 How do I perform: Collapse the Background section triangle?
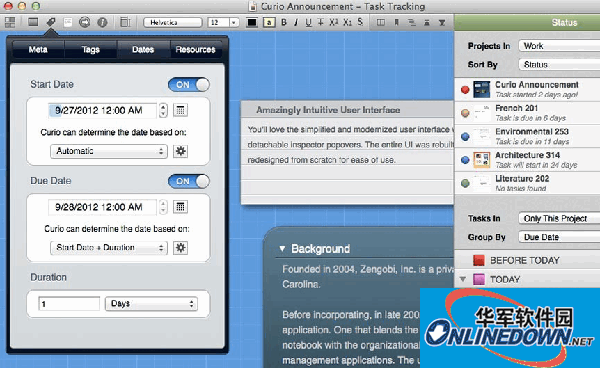(x=282, y=249)
